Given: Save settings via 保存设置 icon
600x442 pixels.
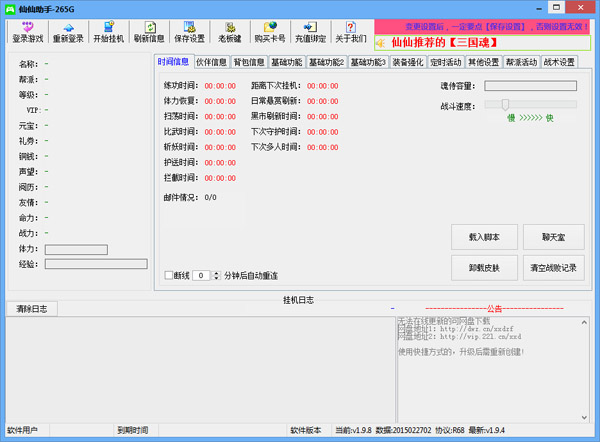Looking at the screenshot, I should tap(189, 32).
